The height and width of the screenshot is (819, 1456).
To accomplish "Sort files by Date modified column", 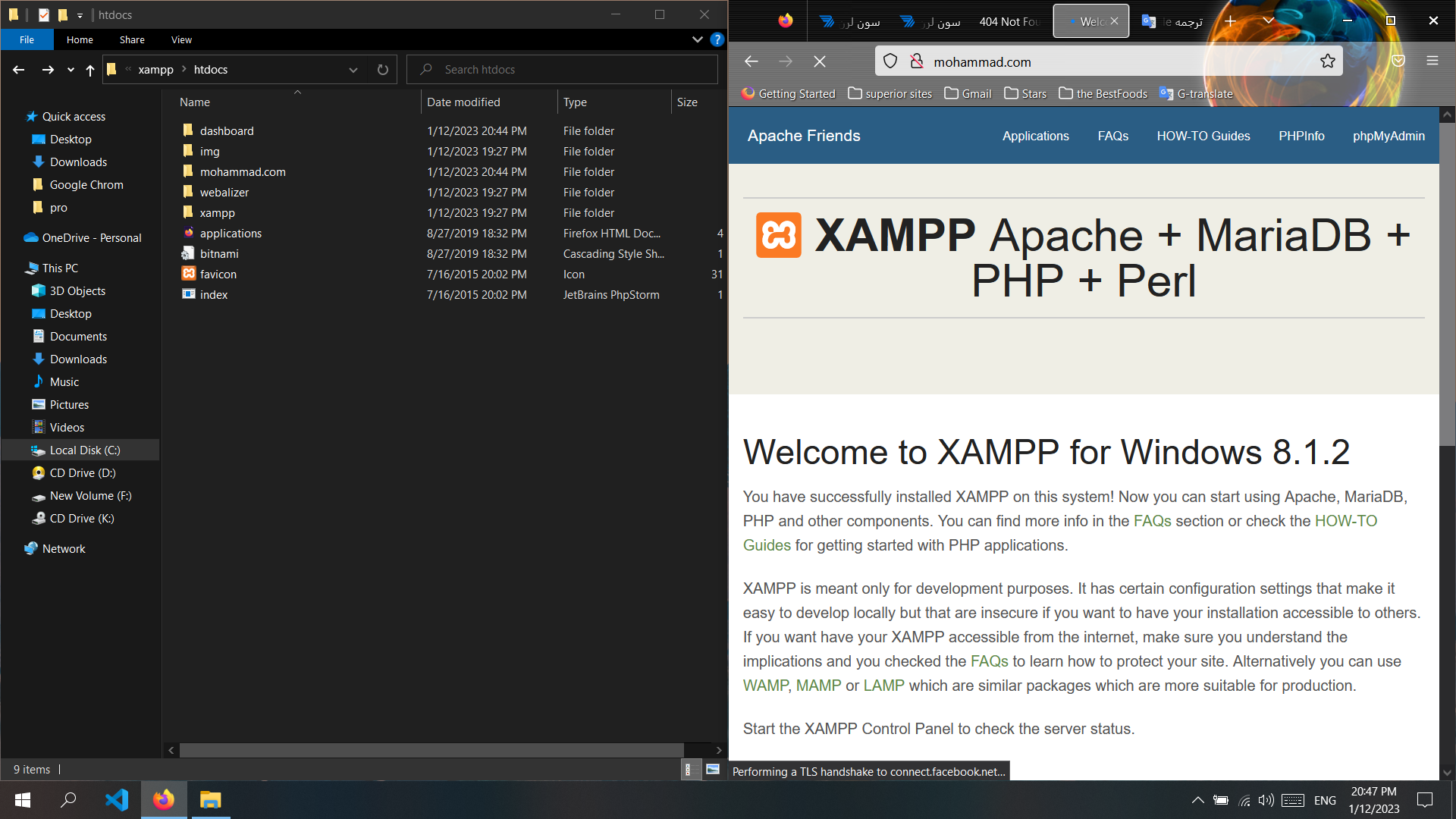I will (x=463, y=102).
